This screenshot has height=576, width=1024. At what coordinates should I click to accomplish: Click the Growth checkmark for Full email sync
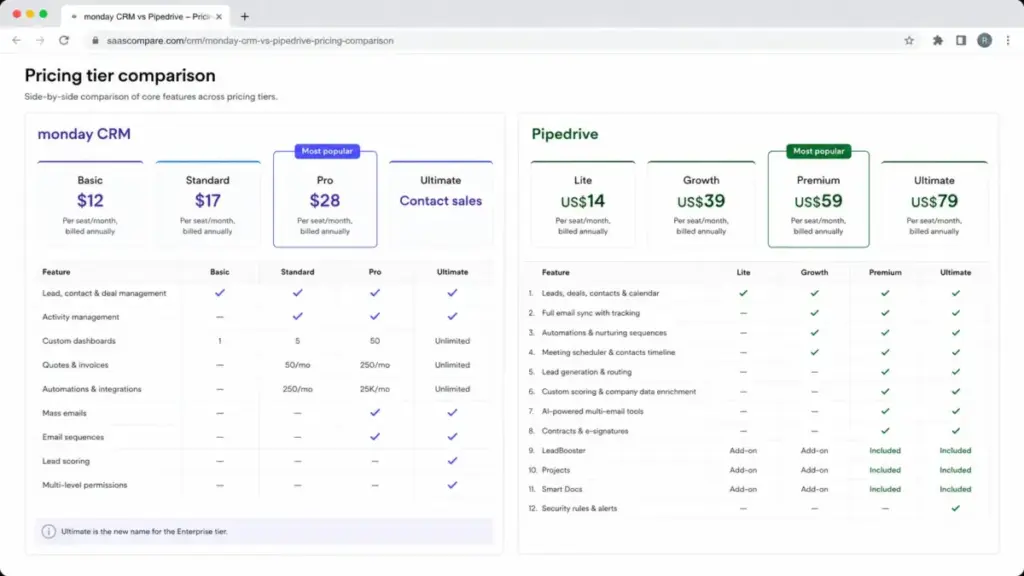814,313
